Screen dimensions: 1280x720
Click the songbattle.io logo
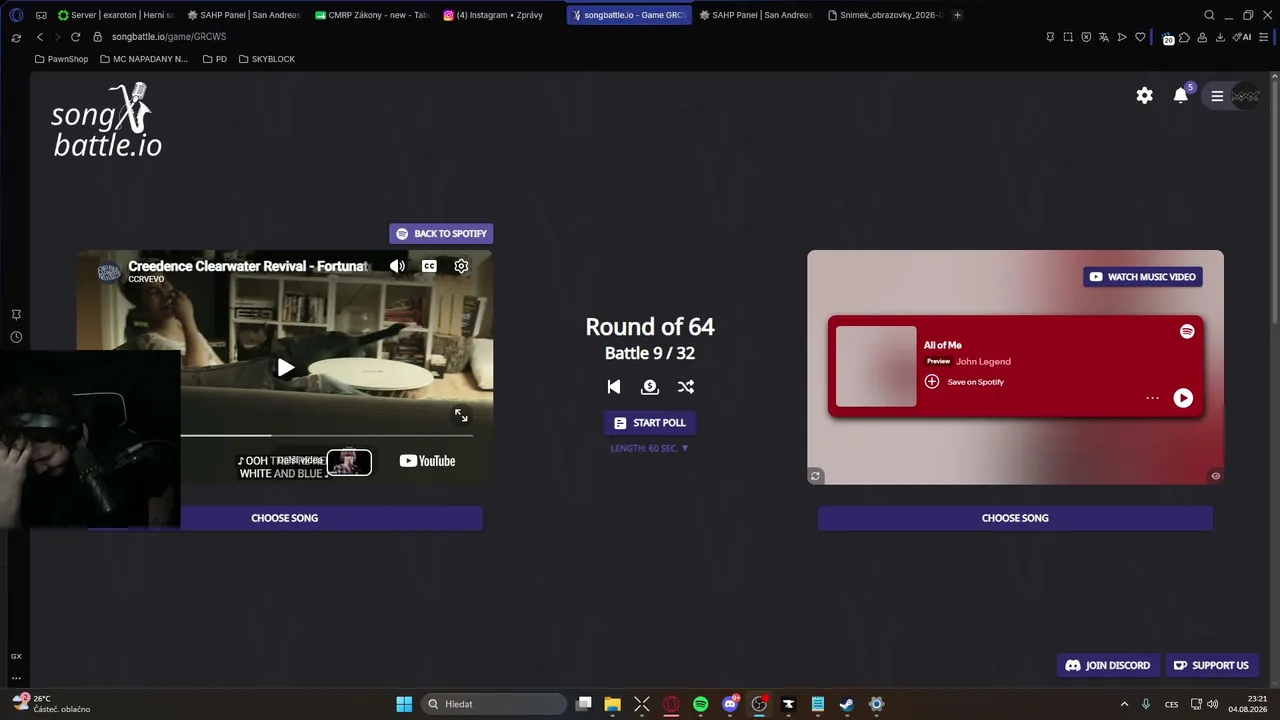tap(107, 121)
